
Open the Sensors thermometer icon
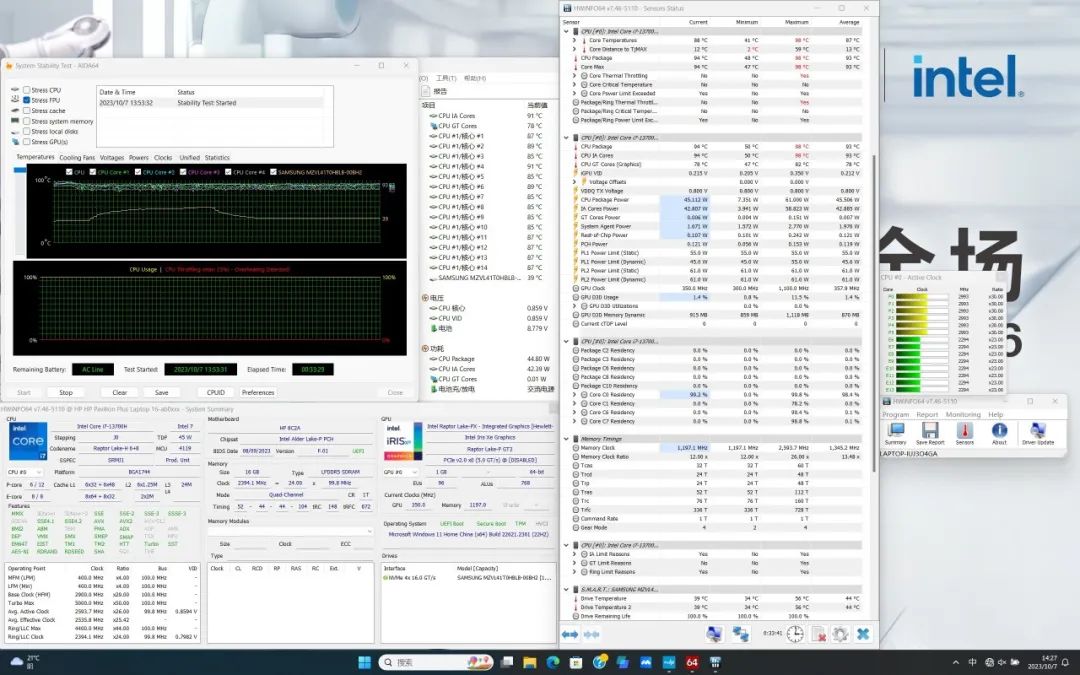(964, 431)
